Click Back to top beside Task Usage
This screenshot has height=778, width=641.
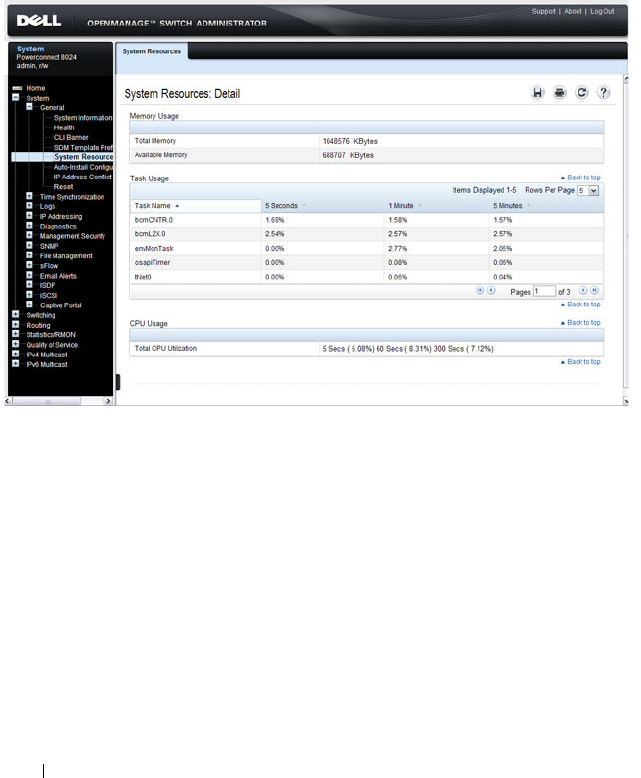coord(580,178)
